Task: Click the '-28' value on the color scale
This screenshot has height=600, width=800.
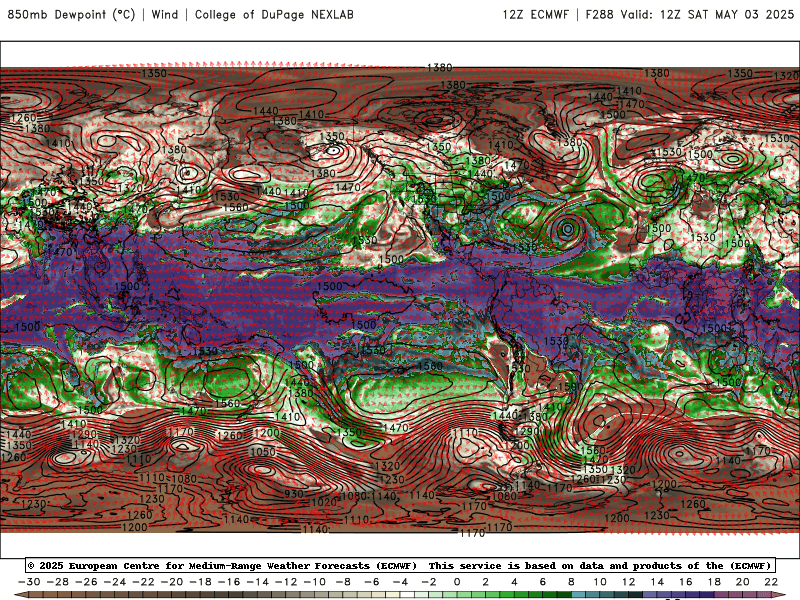Action: point(58,582)
